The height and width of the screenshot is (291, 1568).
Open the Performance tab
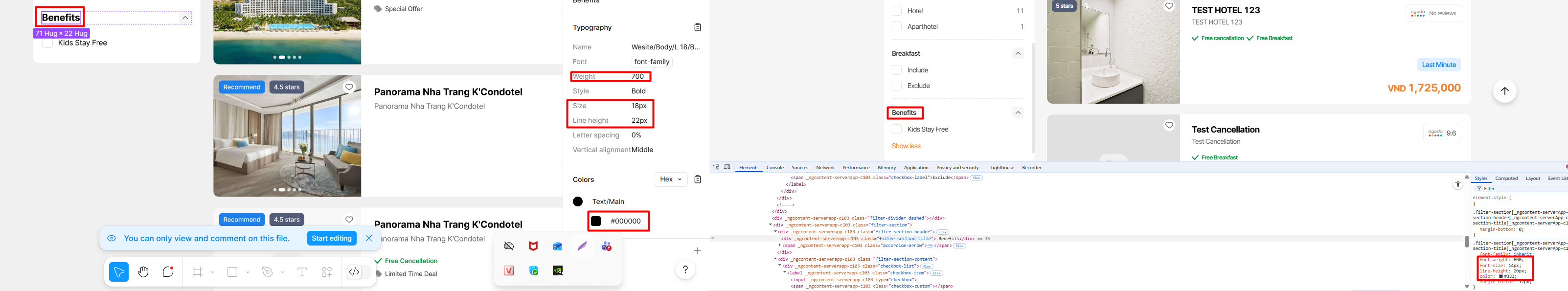tap(856, 167)
